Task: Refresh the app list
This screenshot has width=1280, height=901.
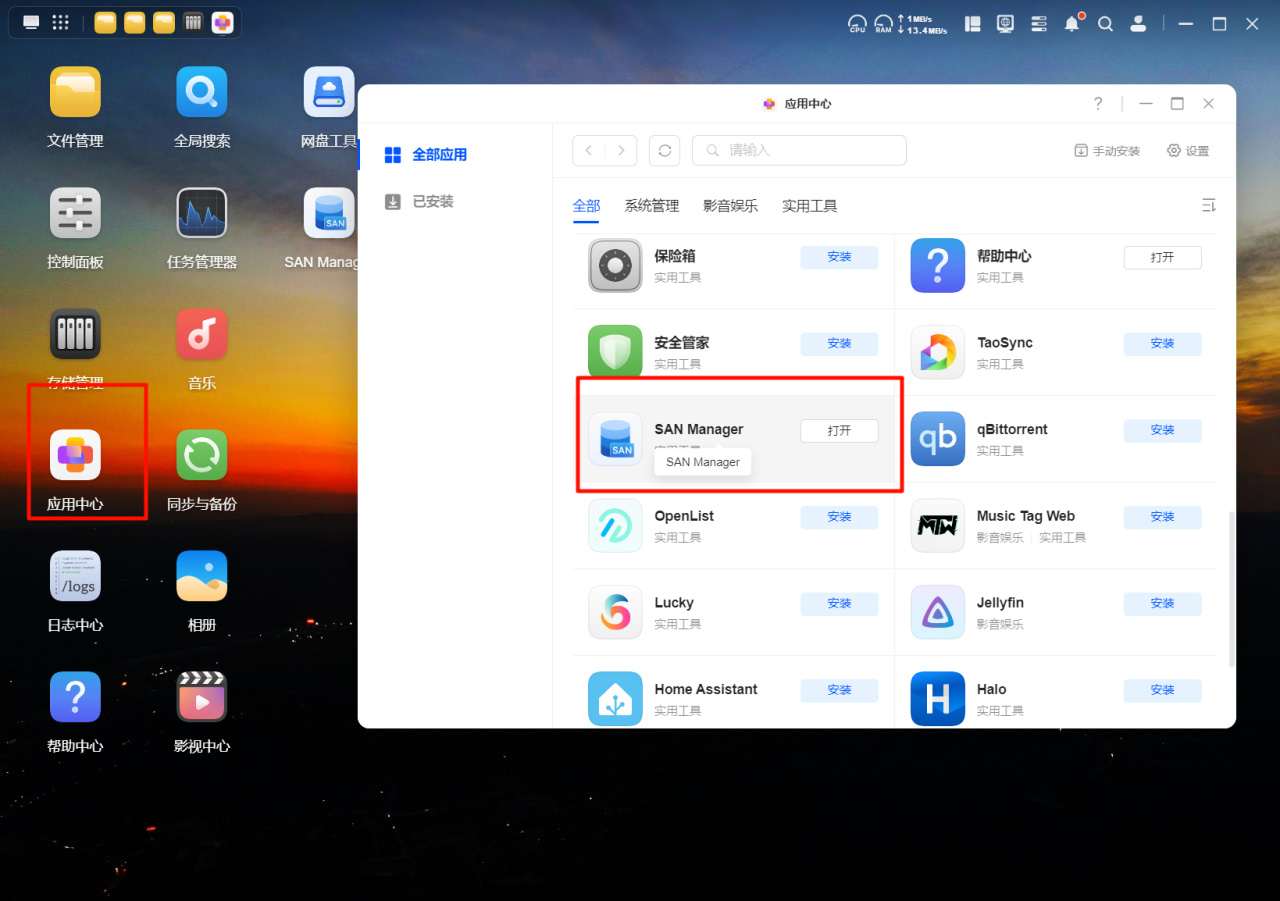Action: point(665,150)
